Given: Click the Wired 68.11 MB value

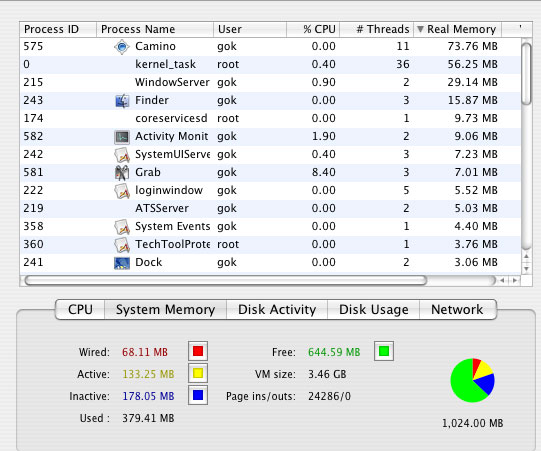Looking at the screenshot, I should tap(145, 352).
